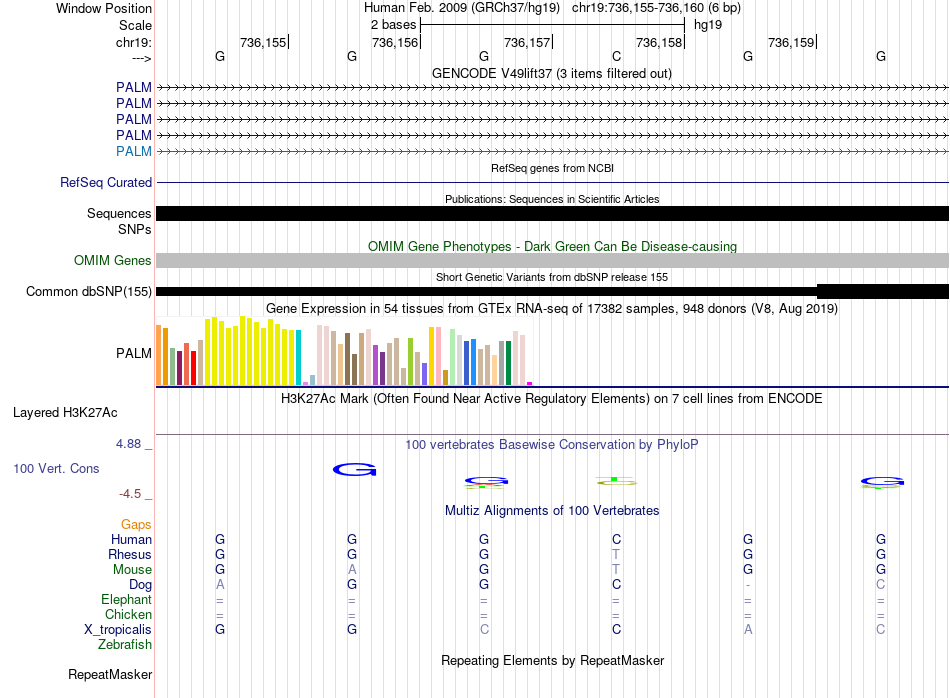
Task: Click the gray OMIM Genes bar
Action: (x=552, y=261)
